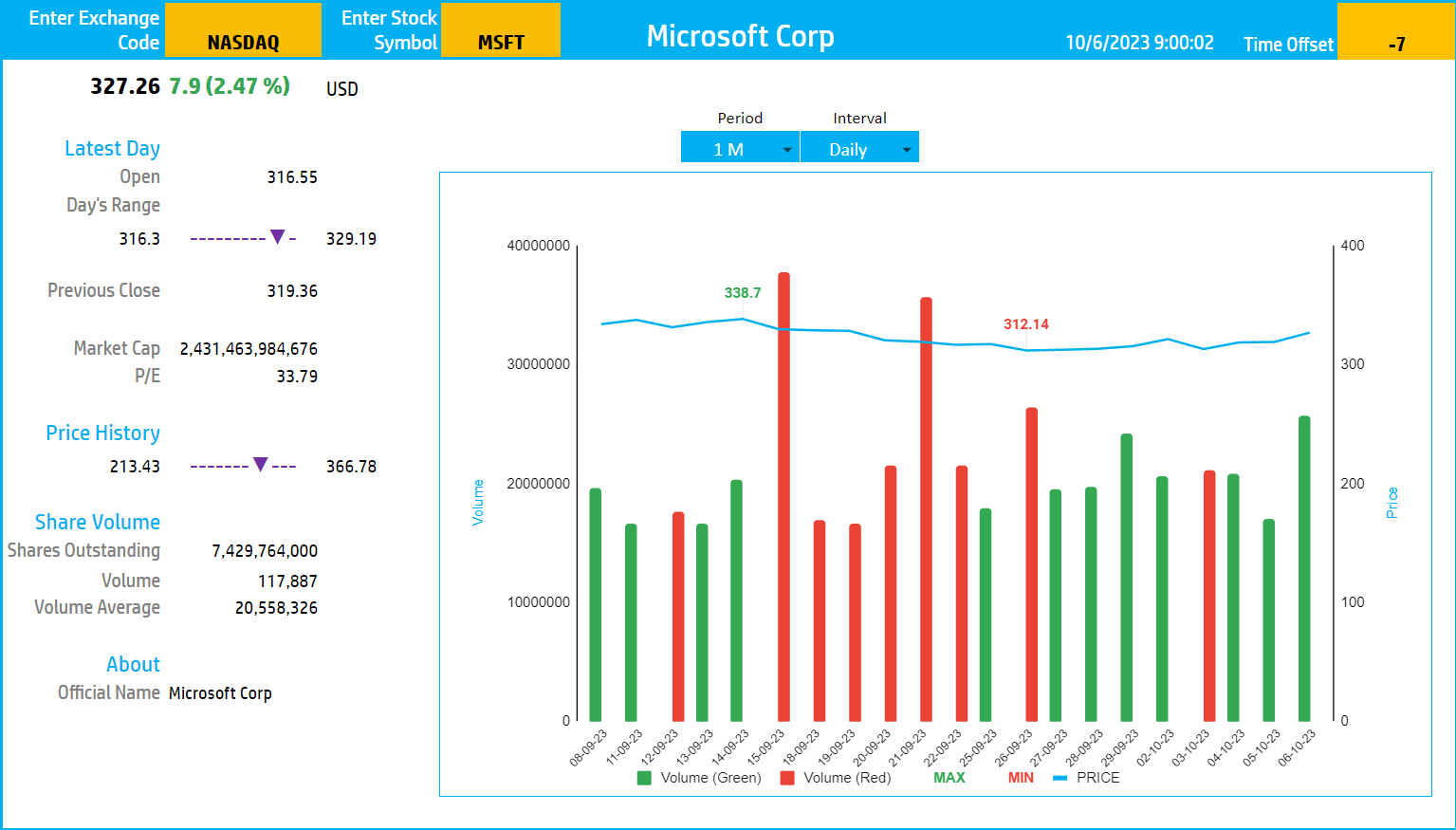Viewport: 1456px width, 830px height.
Task: Open the Period dropdown showing 1 M
Action: tap(740, 148)
